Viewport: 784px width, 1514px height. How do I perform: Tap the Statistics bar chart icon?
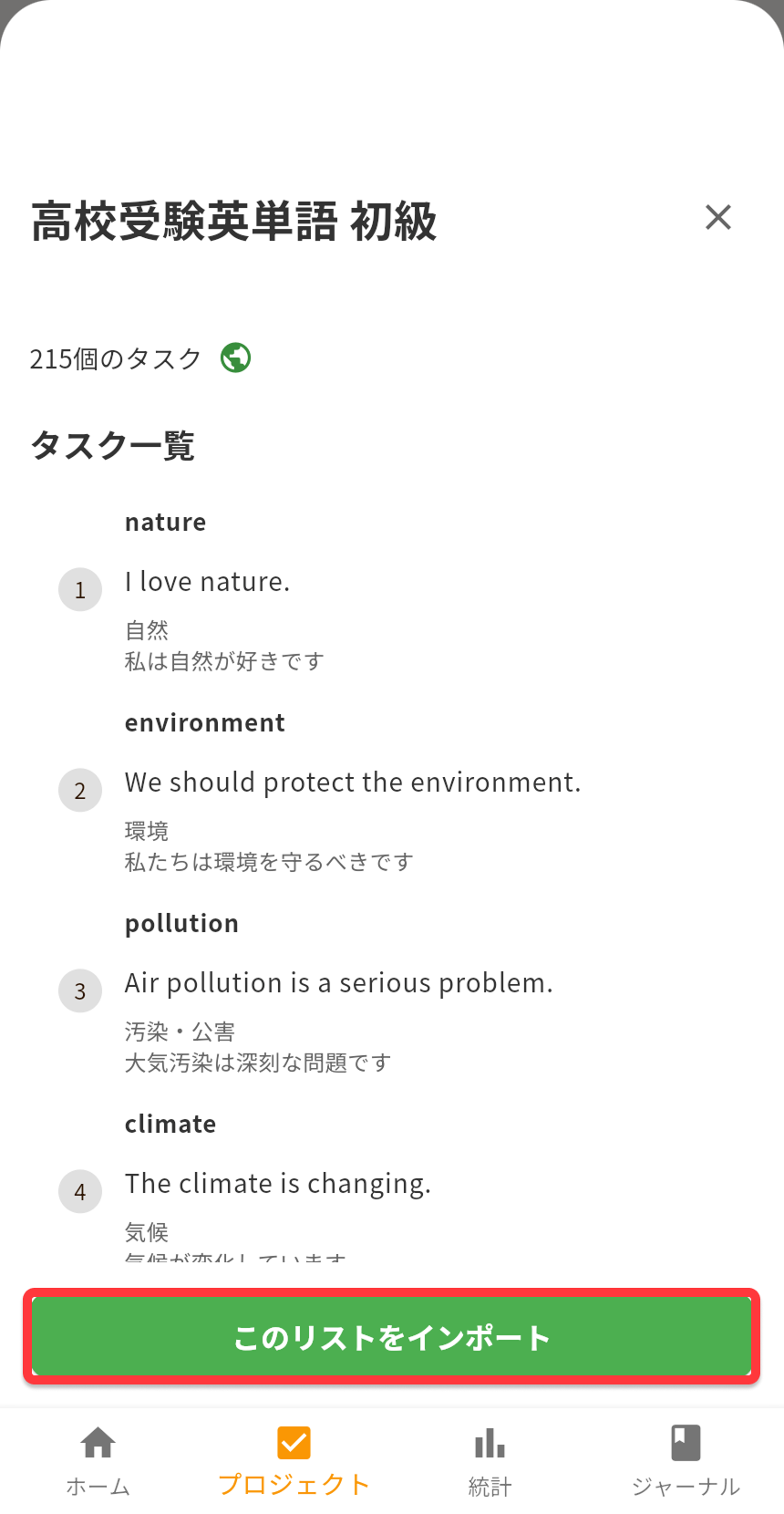coord(490,1443)
